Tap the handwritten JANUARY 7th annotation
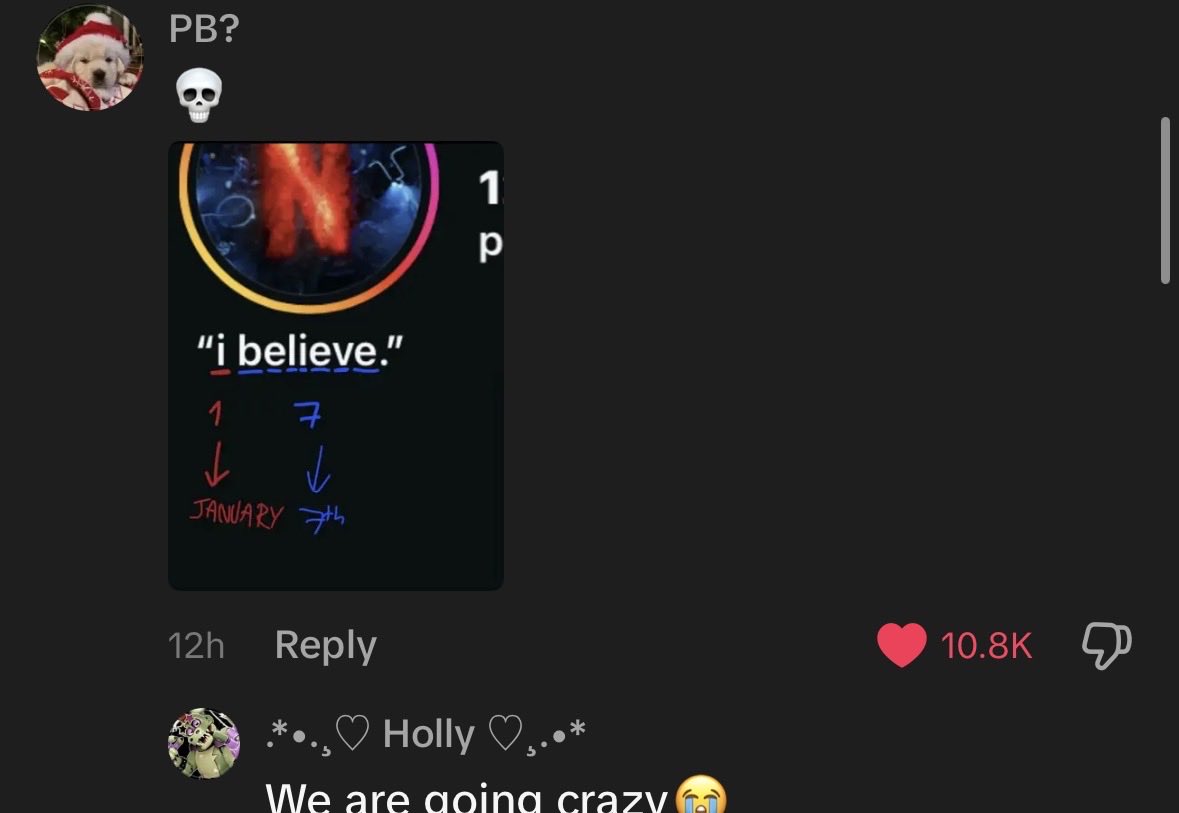Image resolution: width=1179 pixels, height=813 pixels. (267, 516)
